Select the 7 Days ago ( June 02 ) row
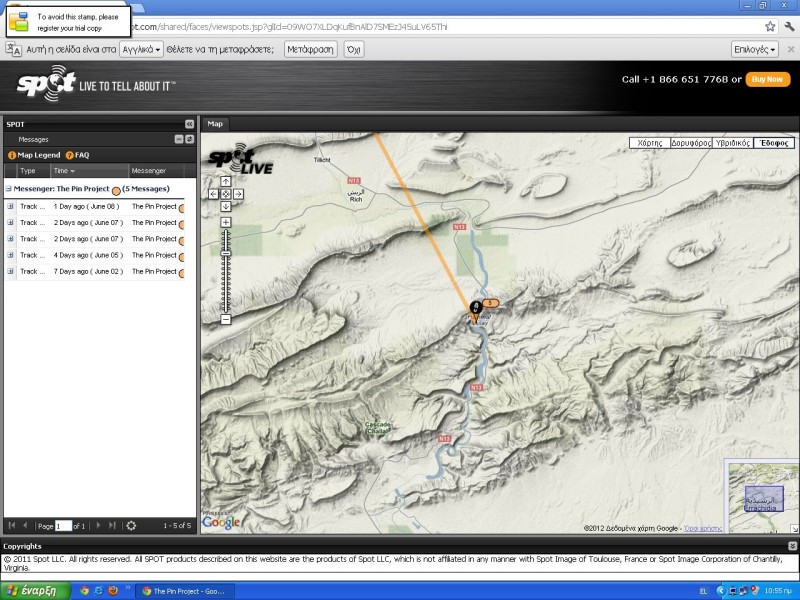This screenshot has width=800, height=600. pos(94,271)
